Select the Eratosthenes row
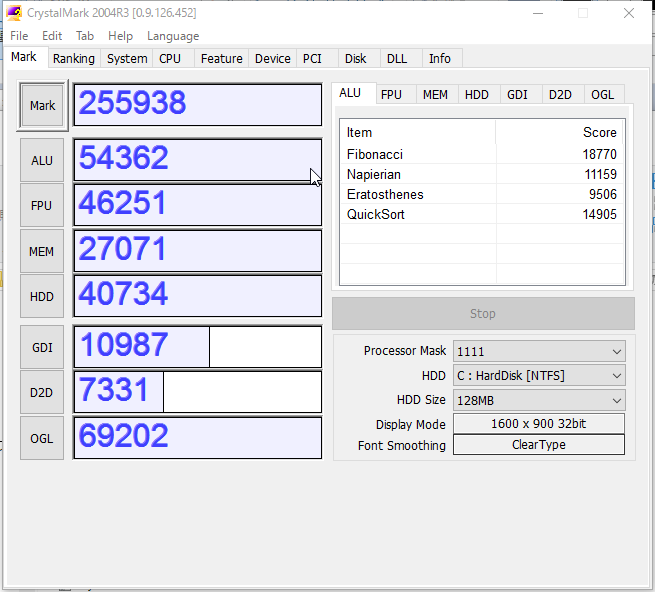The height and width of the screenshot is (592, 655). click(482, 194)
